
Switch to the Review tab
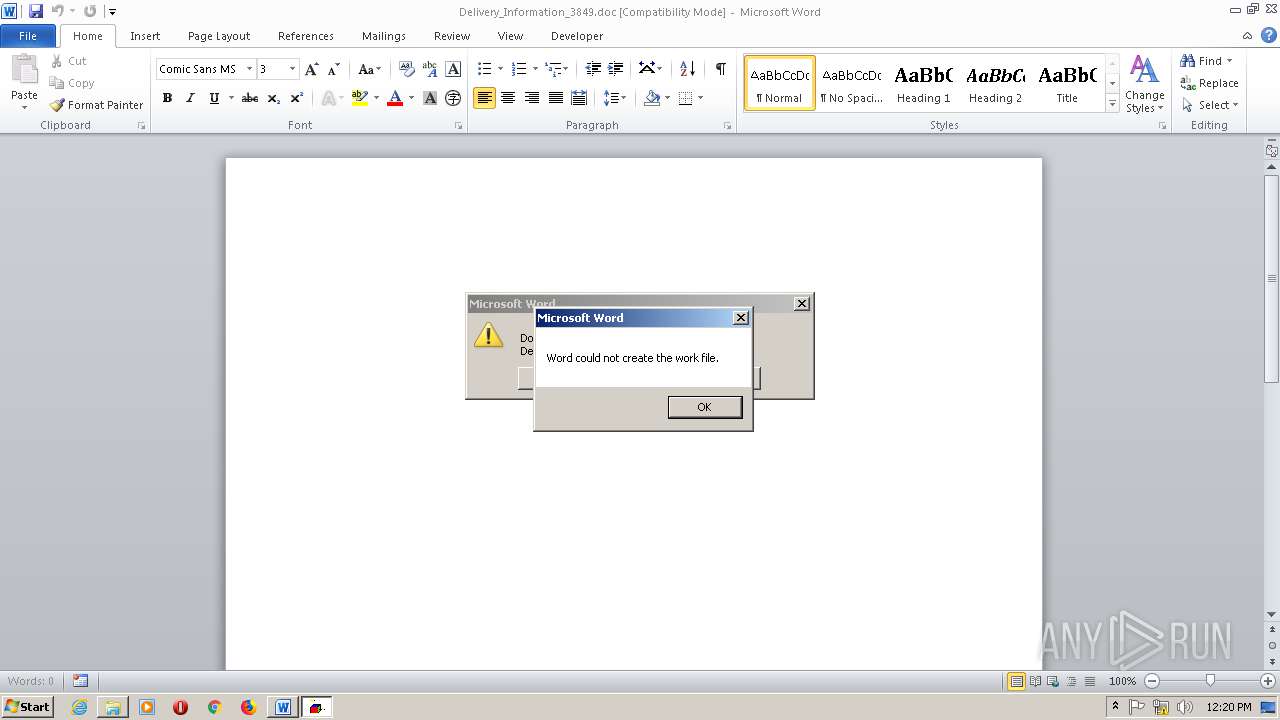(452, 36)
